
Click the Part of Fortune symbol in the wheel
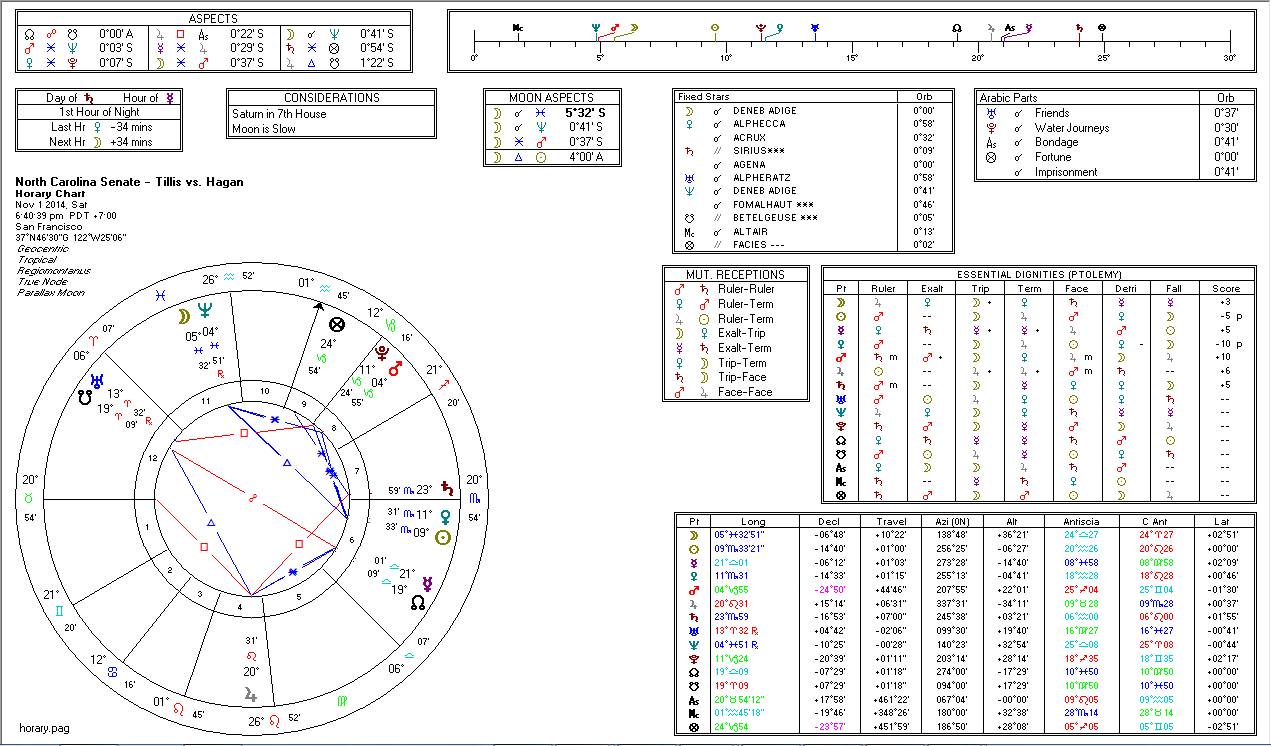pos(337,324)
